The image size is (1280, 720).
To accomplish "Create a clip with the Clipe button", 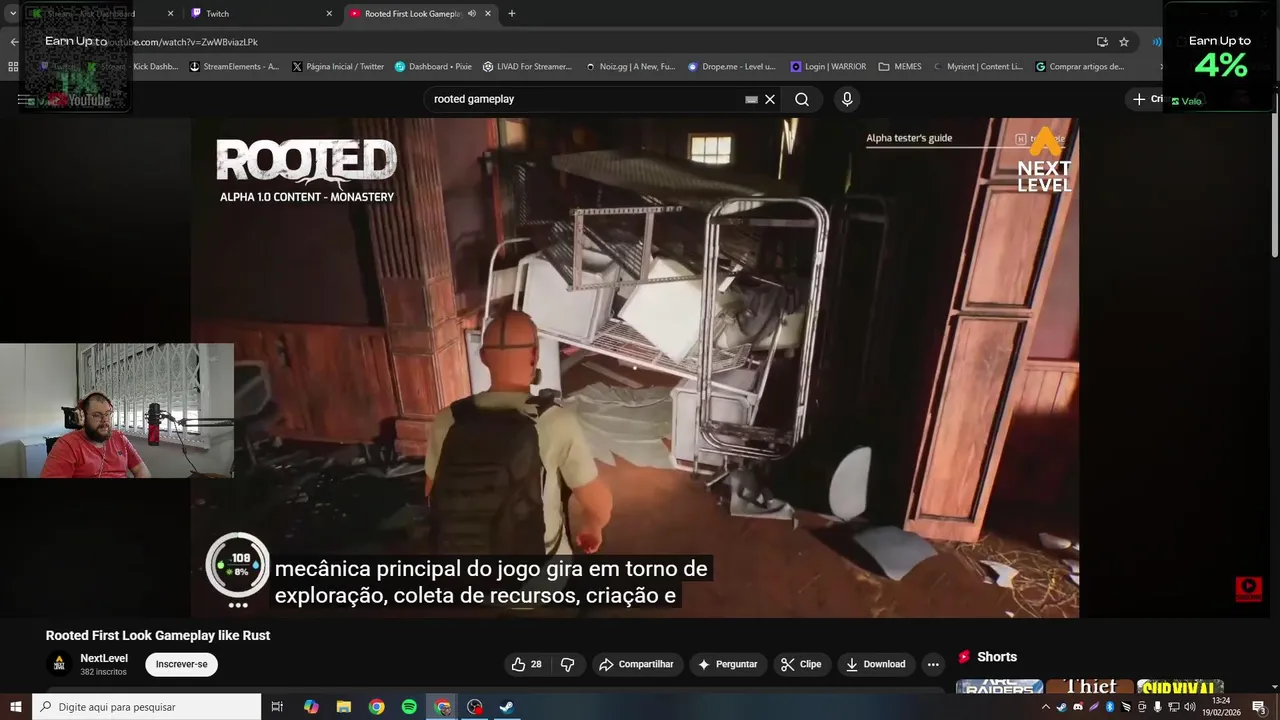I will click(801, 664).
